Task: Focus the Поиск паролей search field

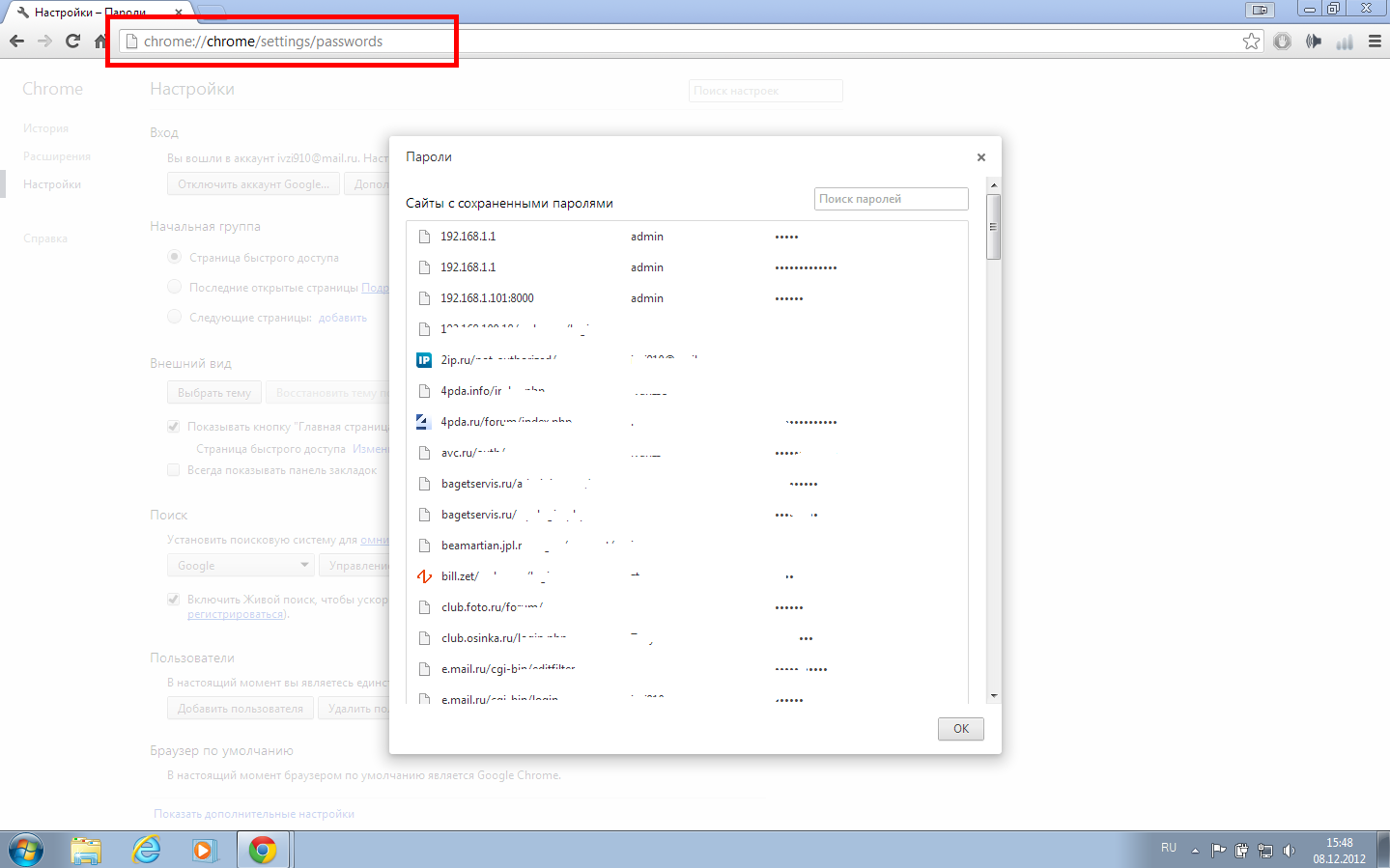Action: 892,199
